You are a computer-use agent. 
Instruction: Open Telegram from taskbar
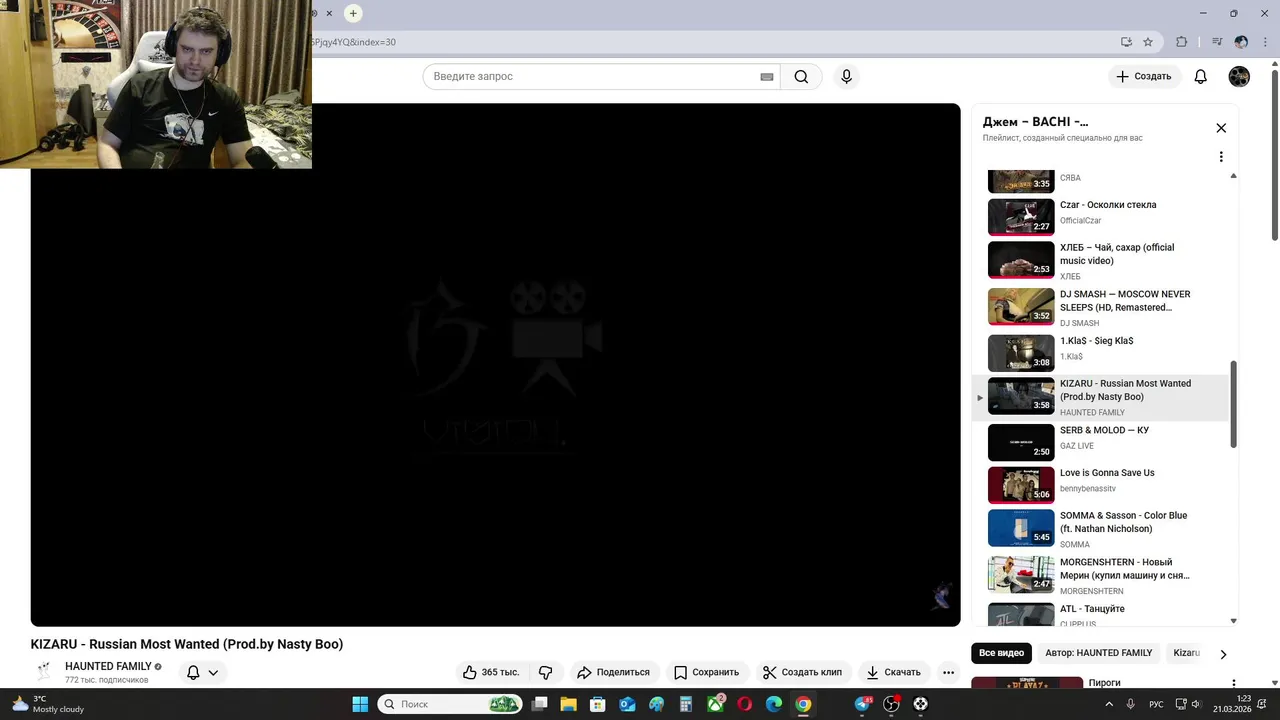[862, 704]
